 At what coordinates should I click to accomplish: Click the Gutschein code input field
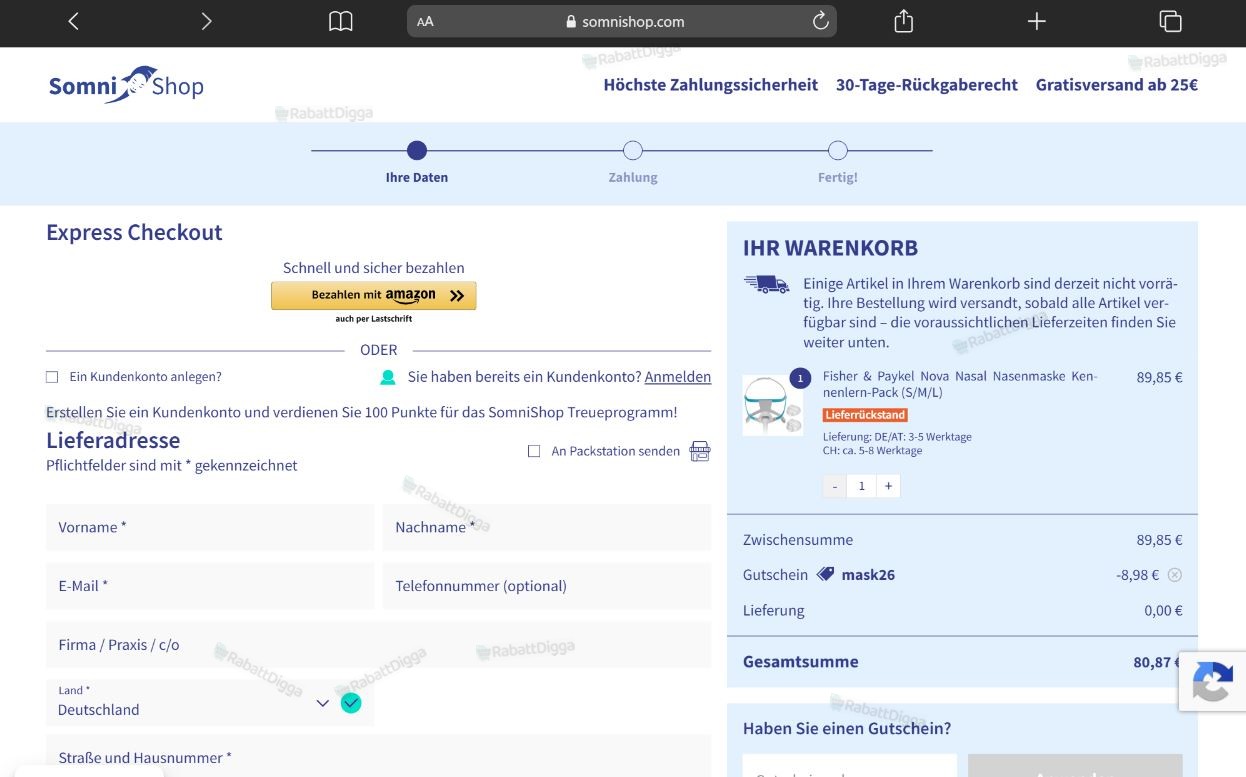coord(850,766)
